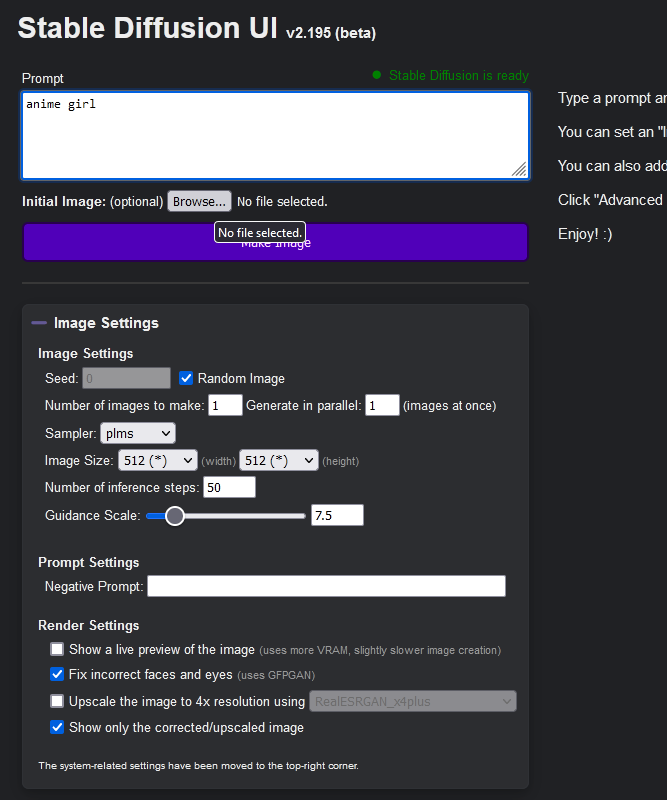Click the 'No file selected.' text beside Browse
The image size is (667, 800).
pos(282,202)
